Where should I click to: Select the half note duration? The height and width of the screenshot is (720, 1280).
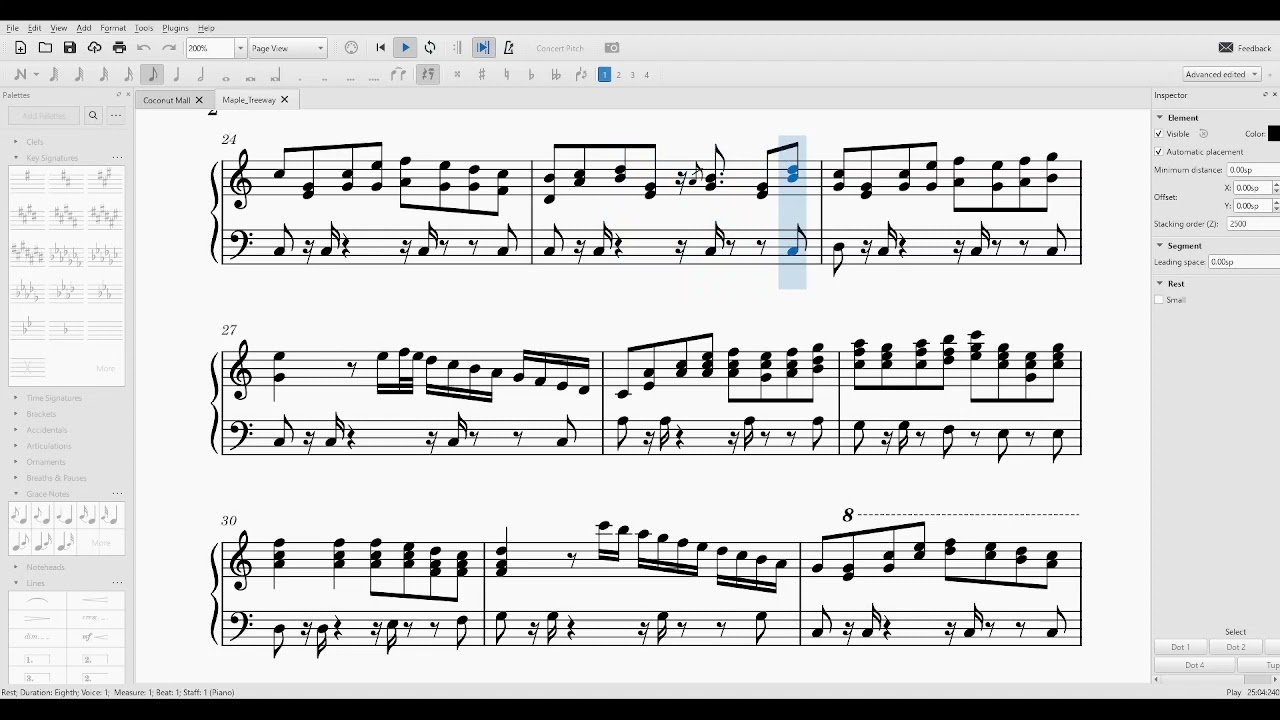tap(201, 75)
